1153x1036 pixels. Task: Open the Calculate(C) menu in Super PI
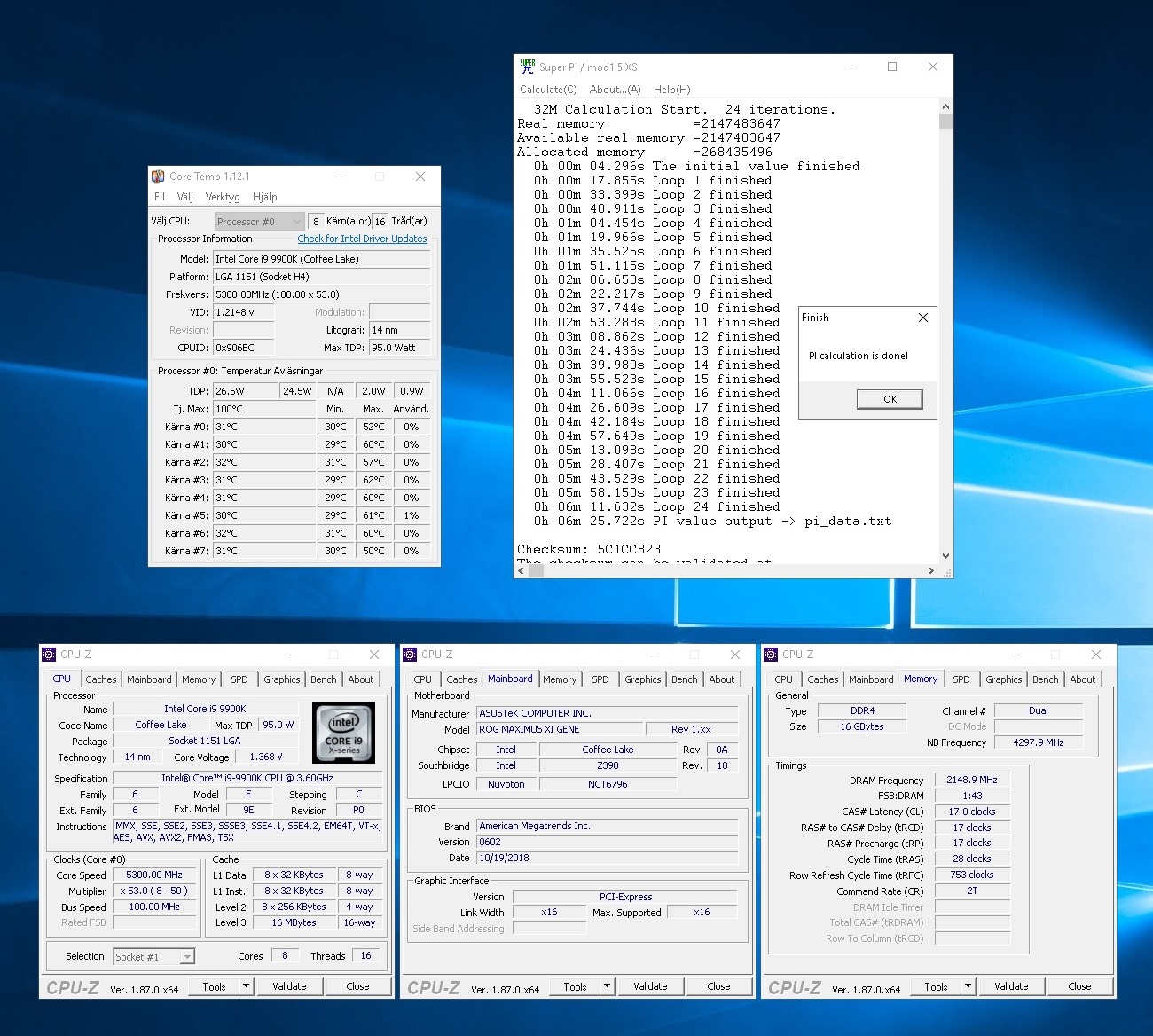pos(548,90)
